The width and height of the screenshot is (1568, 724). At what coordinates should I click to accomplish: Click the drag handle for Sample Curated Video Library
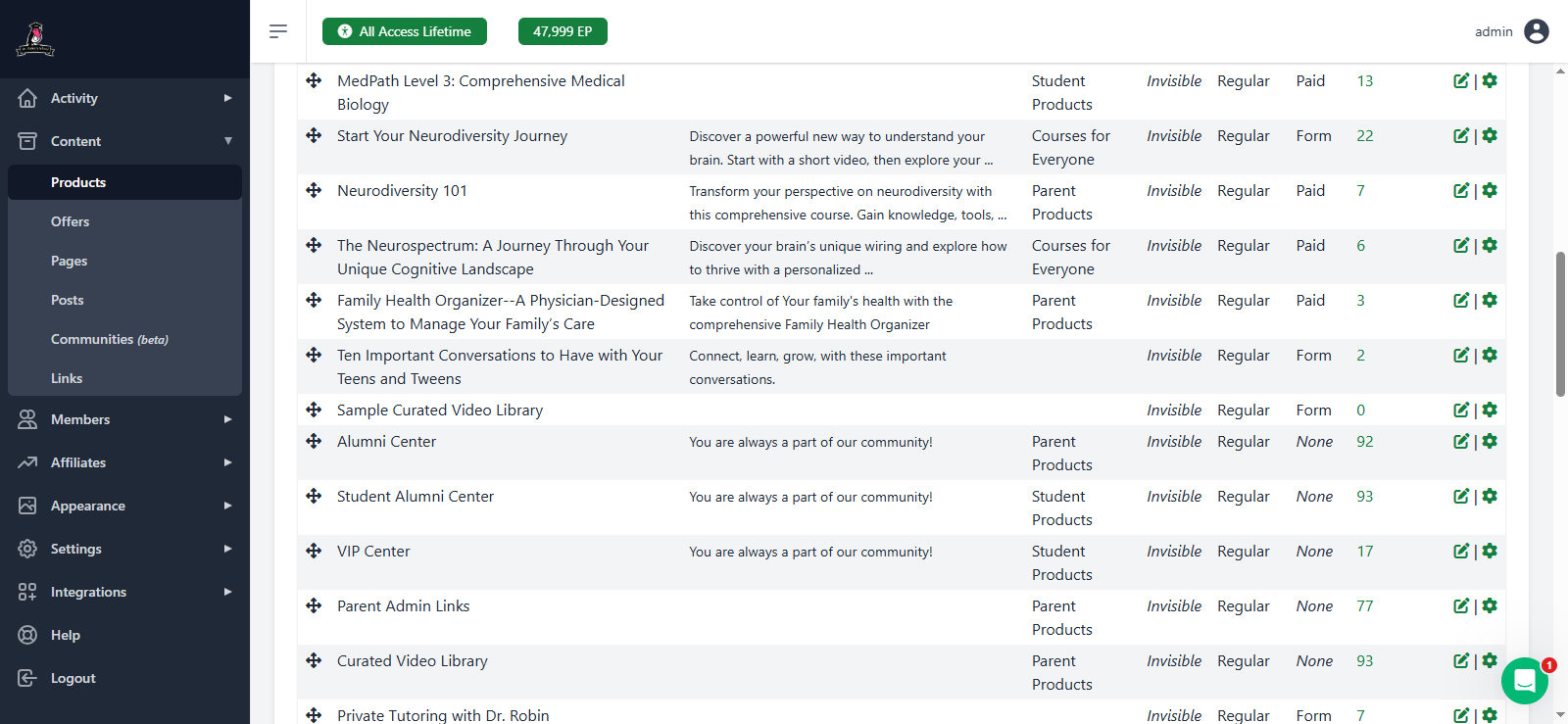click(x=314, y=410)
